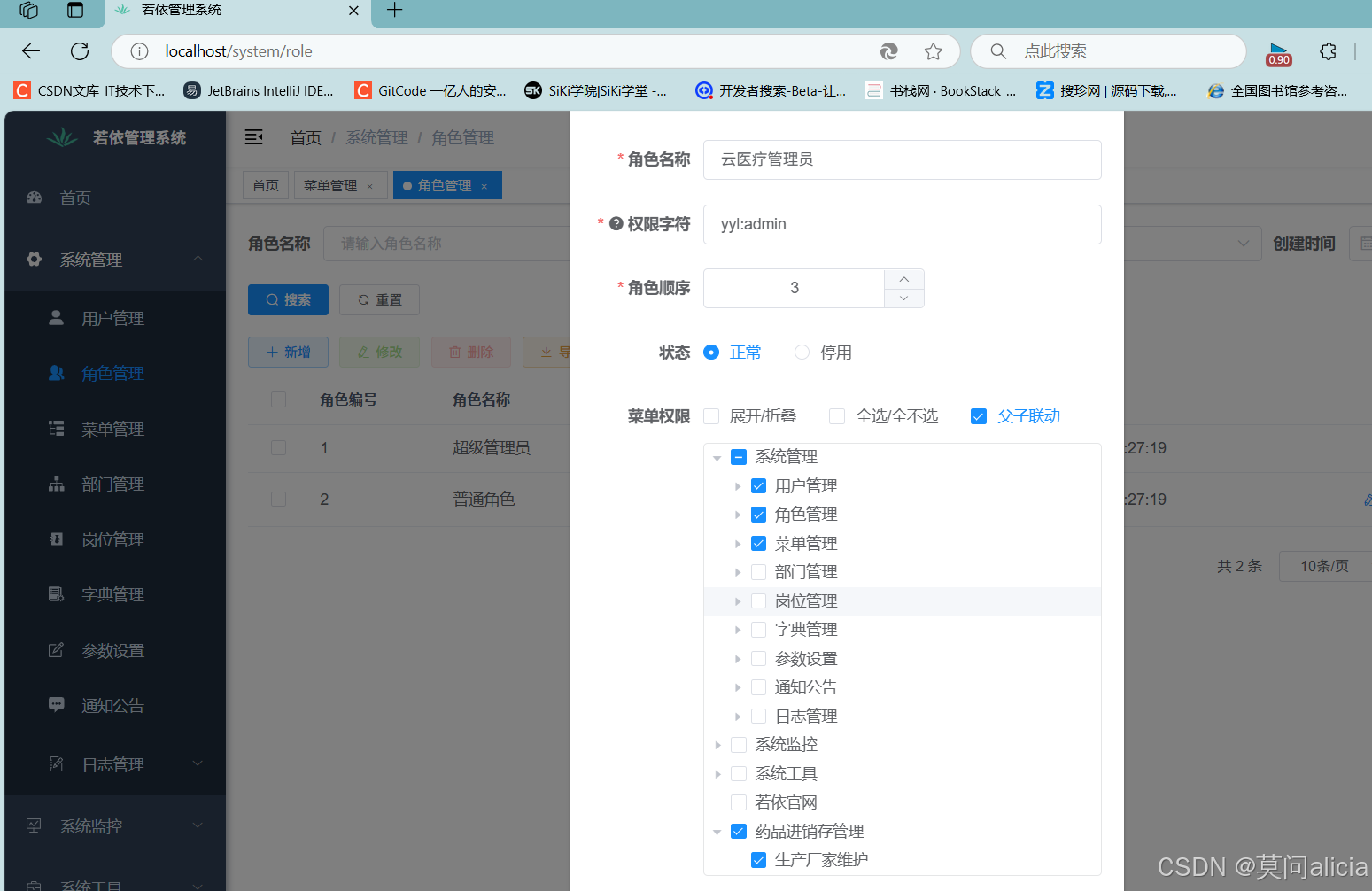Reload the page with refresh icon

[80, 51]
